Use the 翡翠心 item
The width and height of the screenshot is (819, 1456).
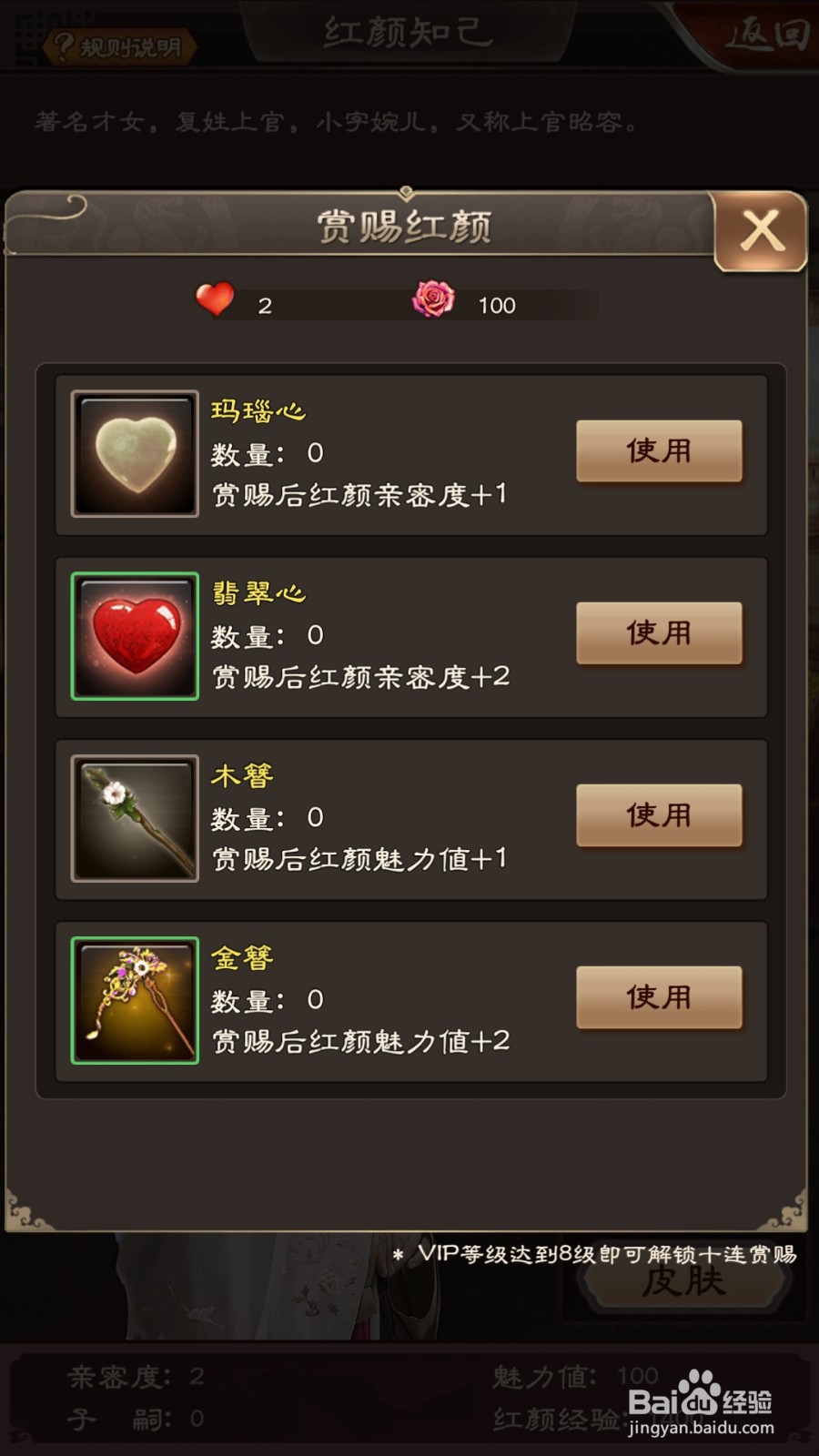(x=660, y=632)
